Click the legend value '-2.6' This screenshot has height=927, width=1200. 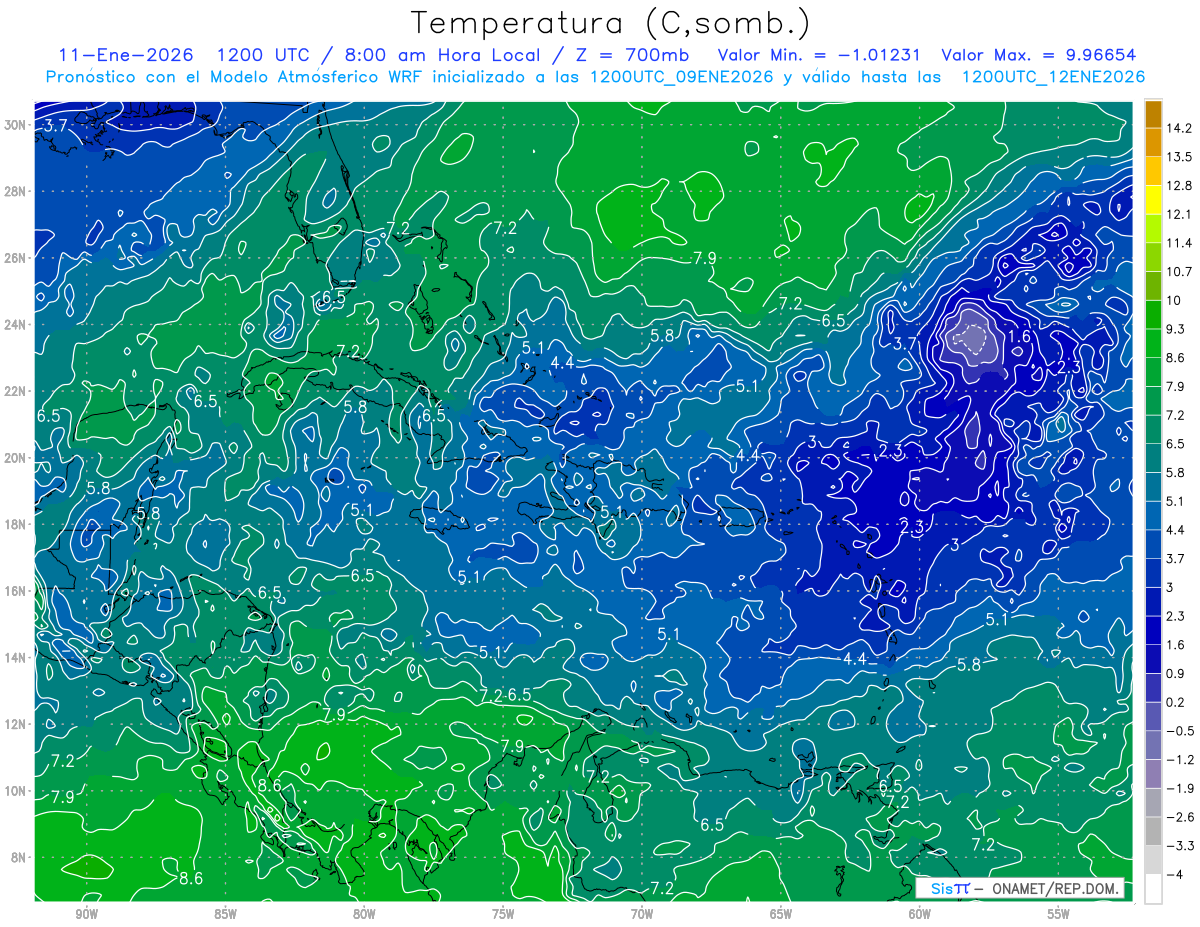[1179, 818]
